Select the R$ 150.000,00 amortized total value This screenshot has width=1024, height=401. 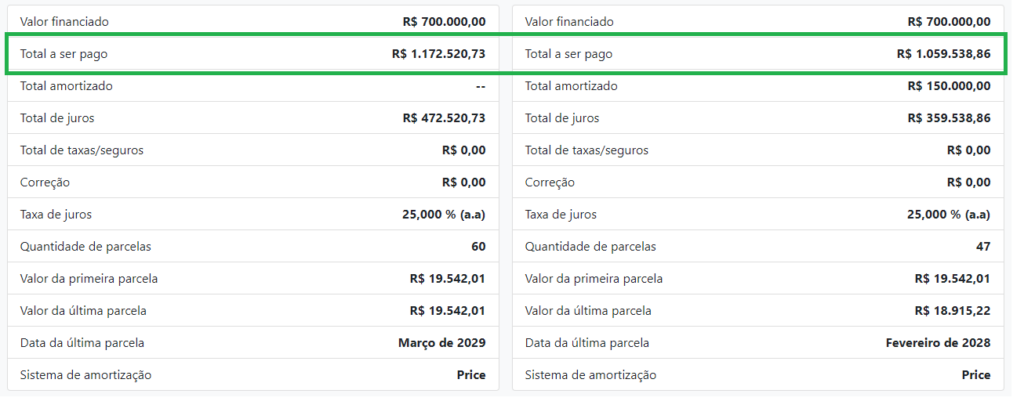(x=949, y=86)
